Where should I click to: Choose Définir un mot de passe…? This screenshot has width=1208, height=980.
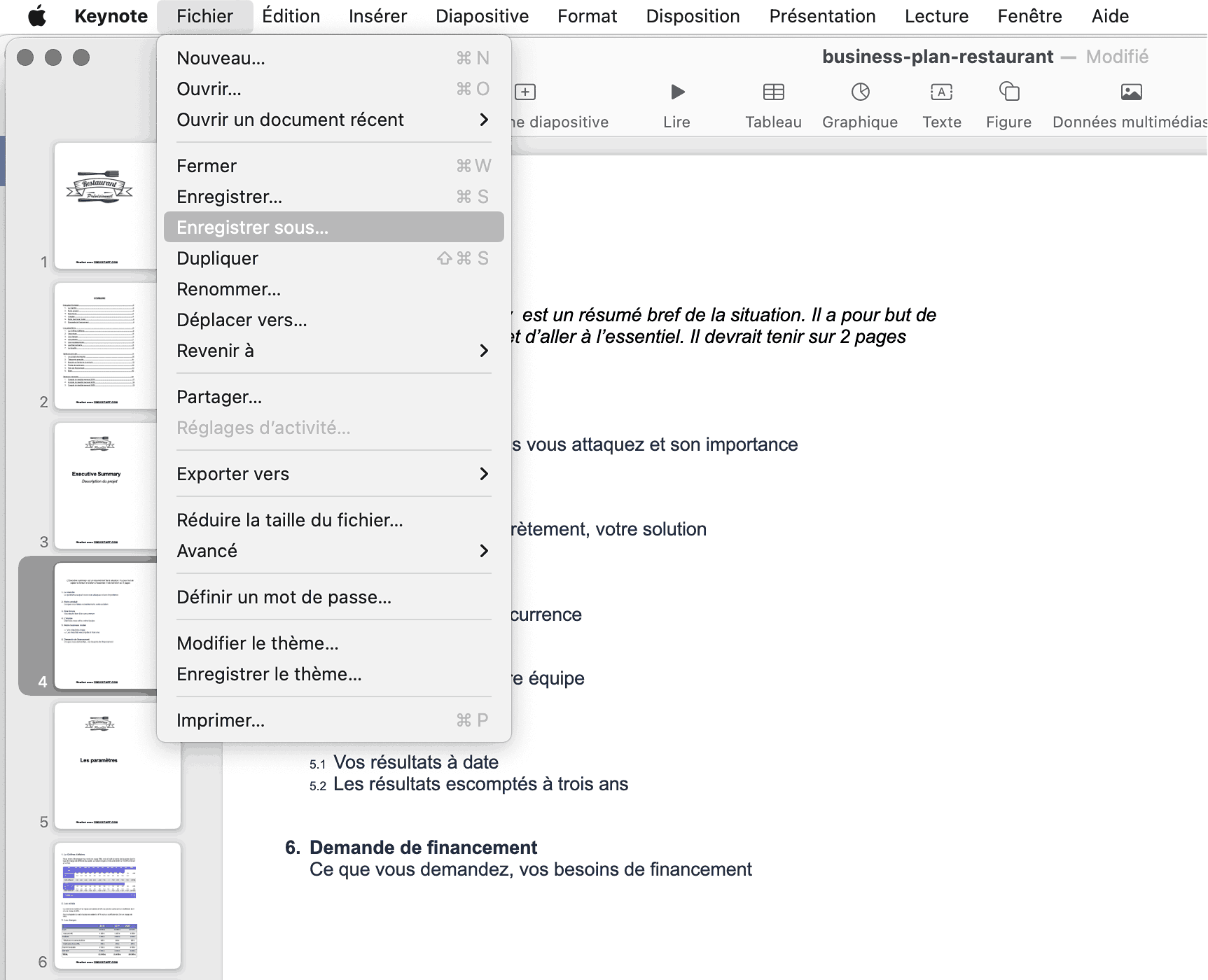[333, 597]
